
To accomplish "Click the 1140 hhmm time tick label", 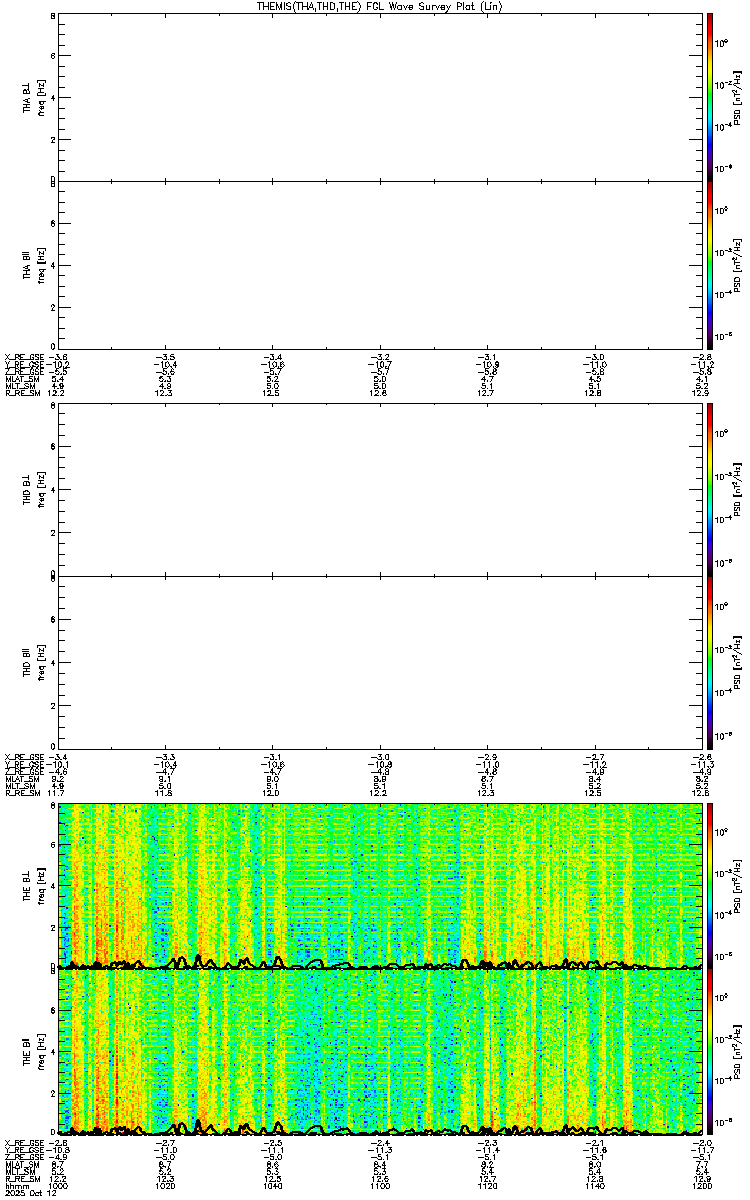I will (592, 1187).
